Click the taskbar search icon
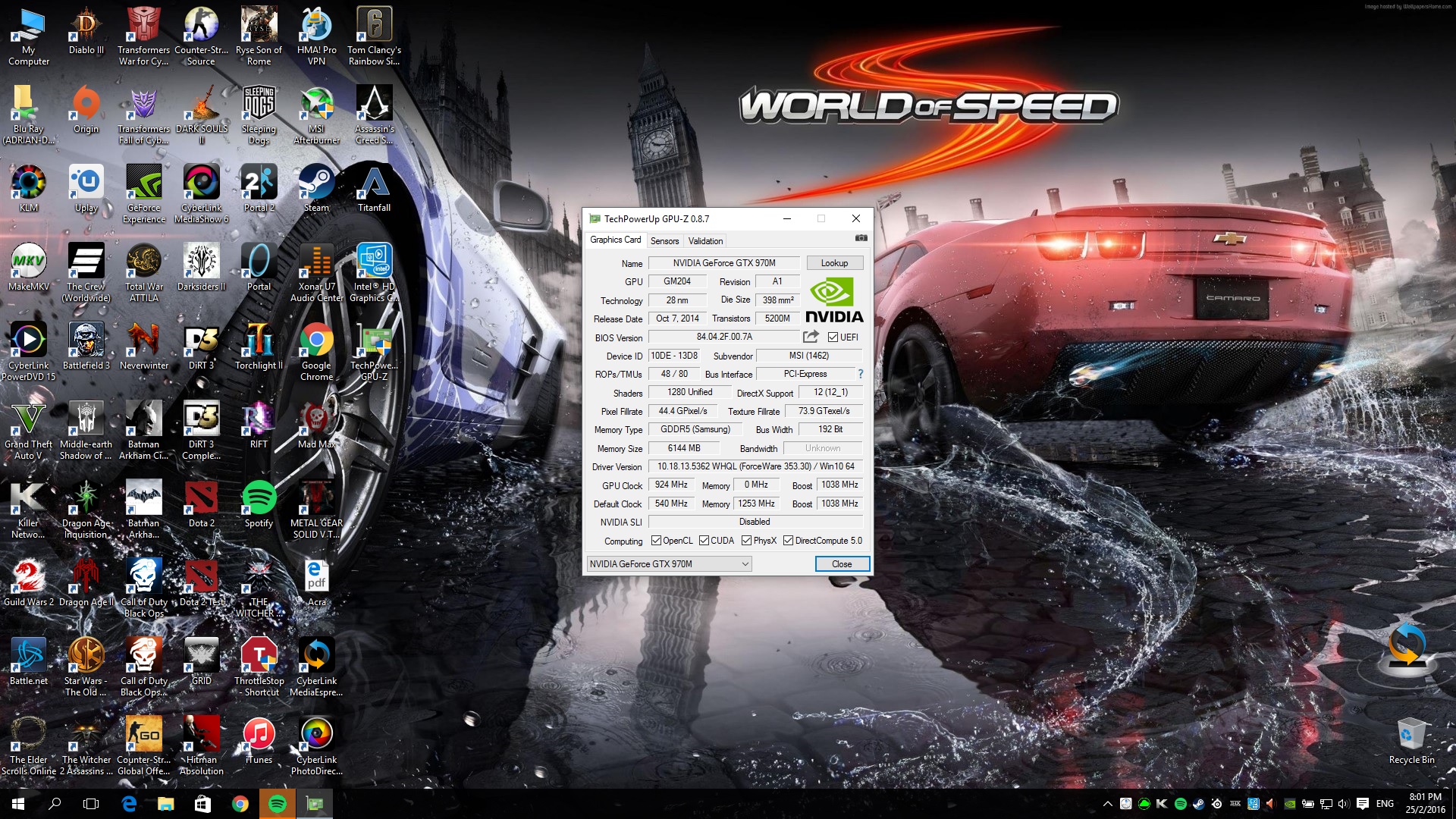The height and width of the screenshot is (819, 1456). coord(55,804)
